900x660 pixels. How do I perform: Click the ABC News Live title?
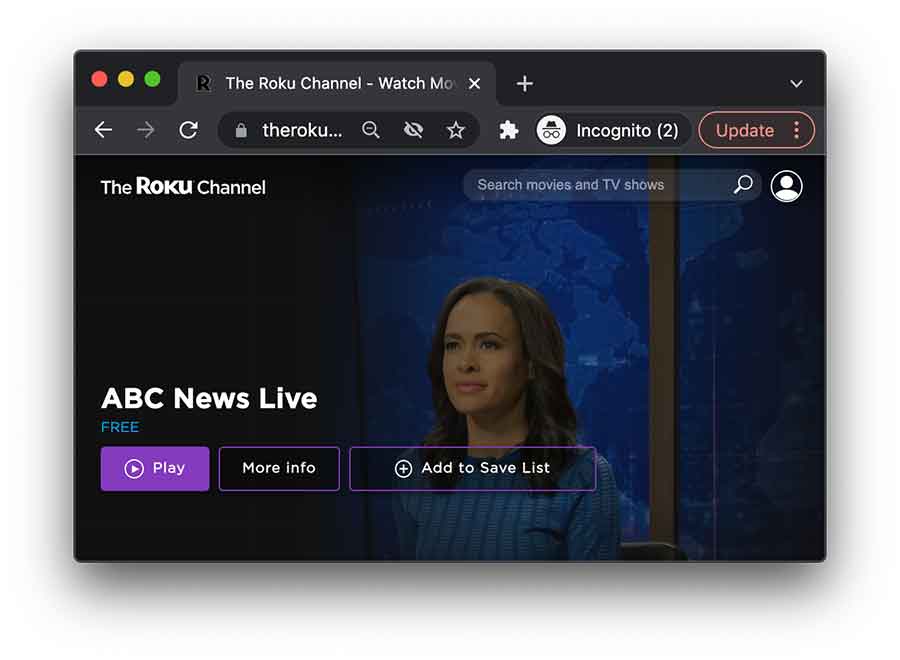[x=209, y=398]
